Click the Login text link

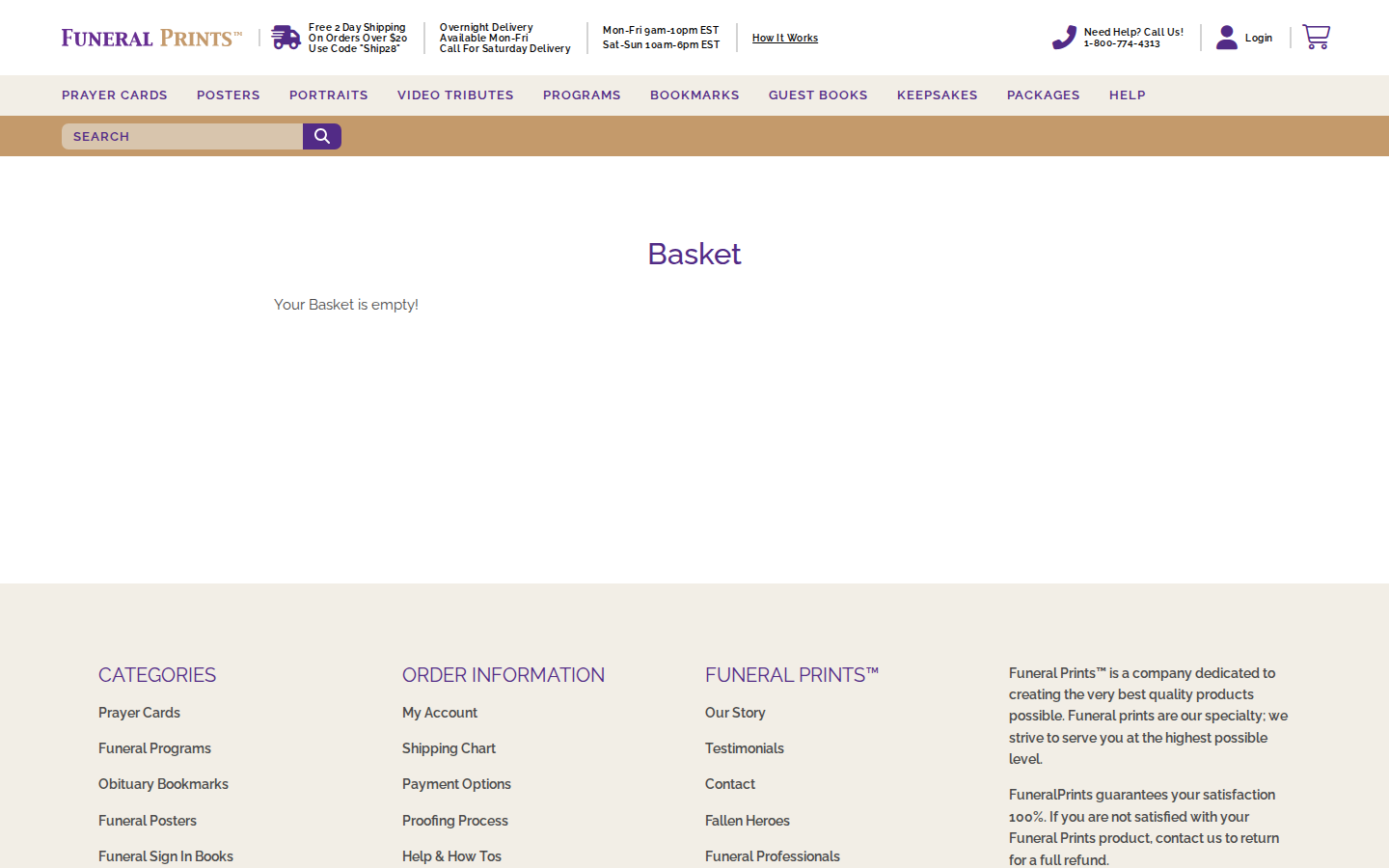click(1258, 39)
